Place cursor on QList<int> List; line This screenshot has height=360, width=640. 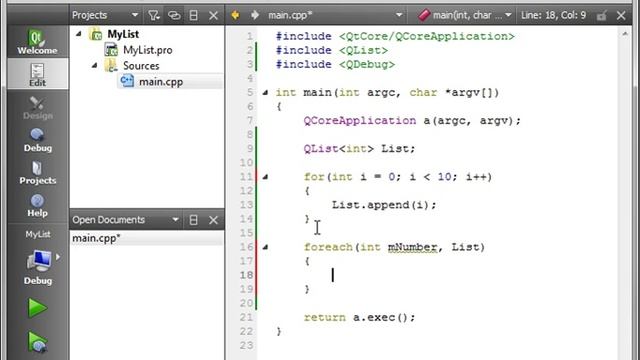pyautogui.click(x=359, y=149)
